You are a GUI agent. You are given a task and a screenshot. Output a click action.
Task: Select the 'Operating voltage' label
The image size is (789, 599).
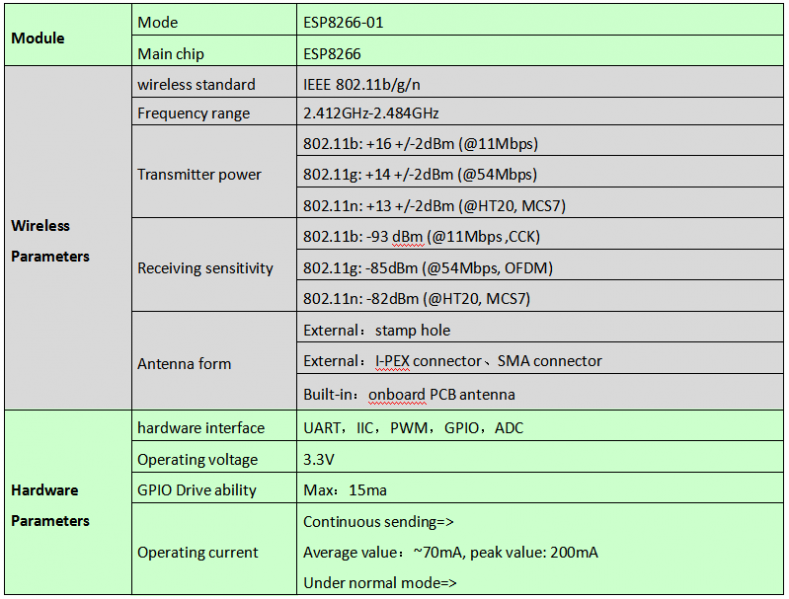point(214,457)
